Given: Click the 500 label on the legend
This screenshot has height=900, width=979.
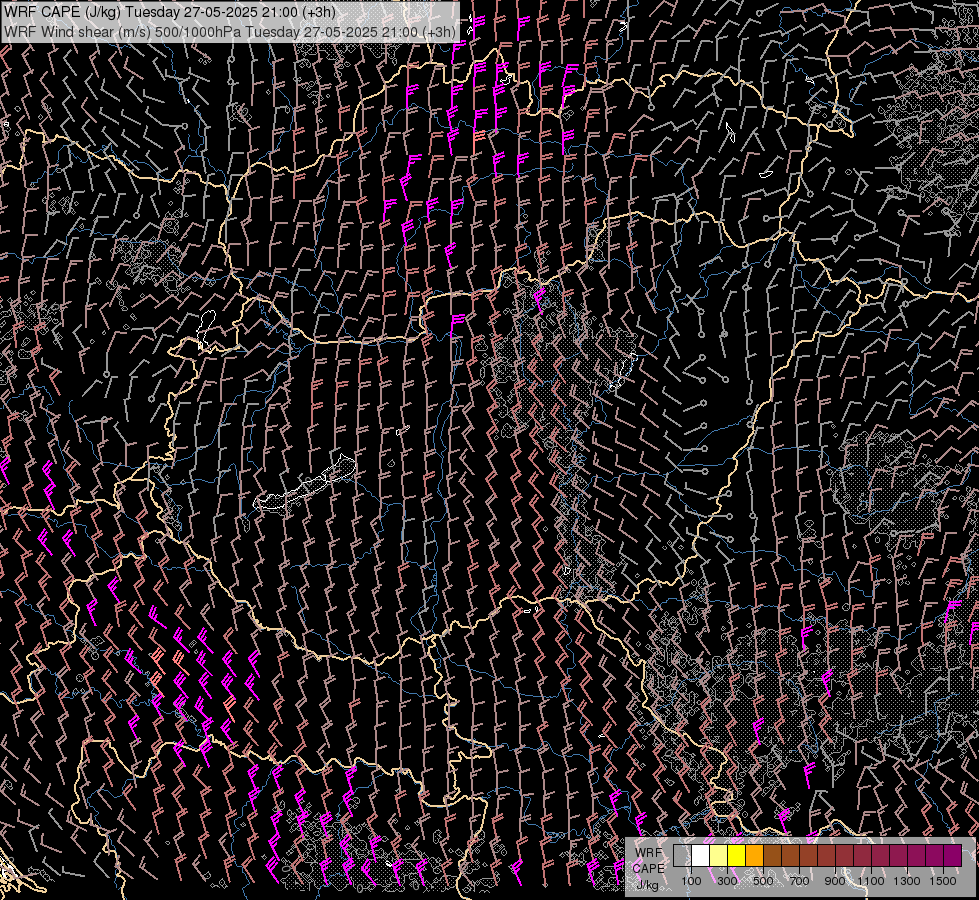Looking at the screenshot, I should point(763,881).
